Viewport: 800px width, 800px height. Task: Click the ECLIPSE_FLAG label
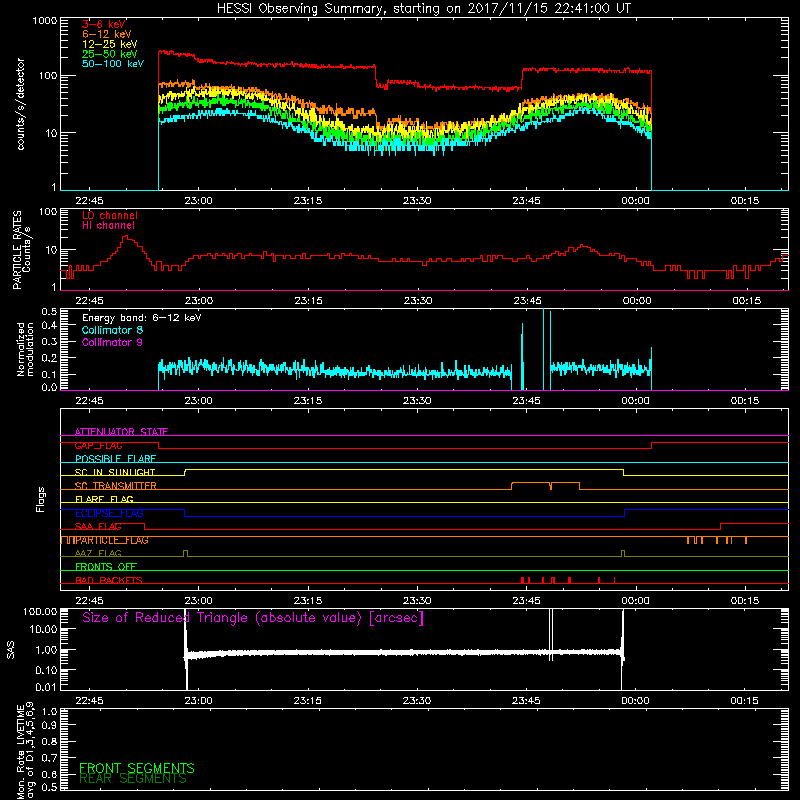[109, 513]
